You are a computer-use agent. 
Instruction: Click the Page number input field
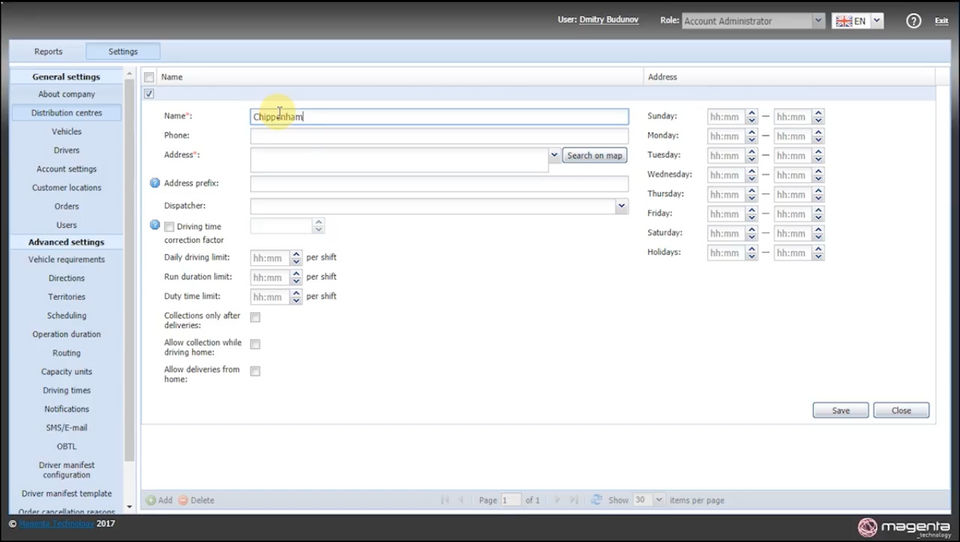(x=511, y=500)
